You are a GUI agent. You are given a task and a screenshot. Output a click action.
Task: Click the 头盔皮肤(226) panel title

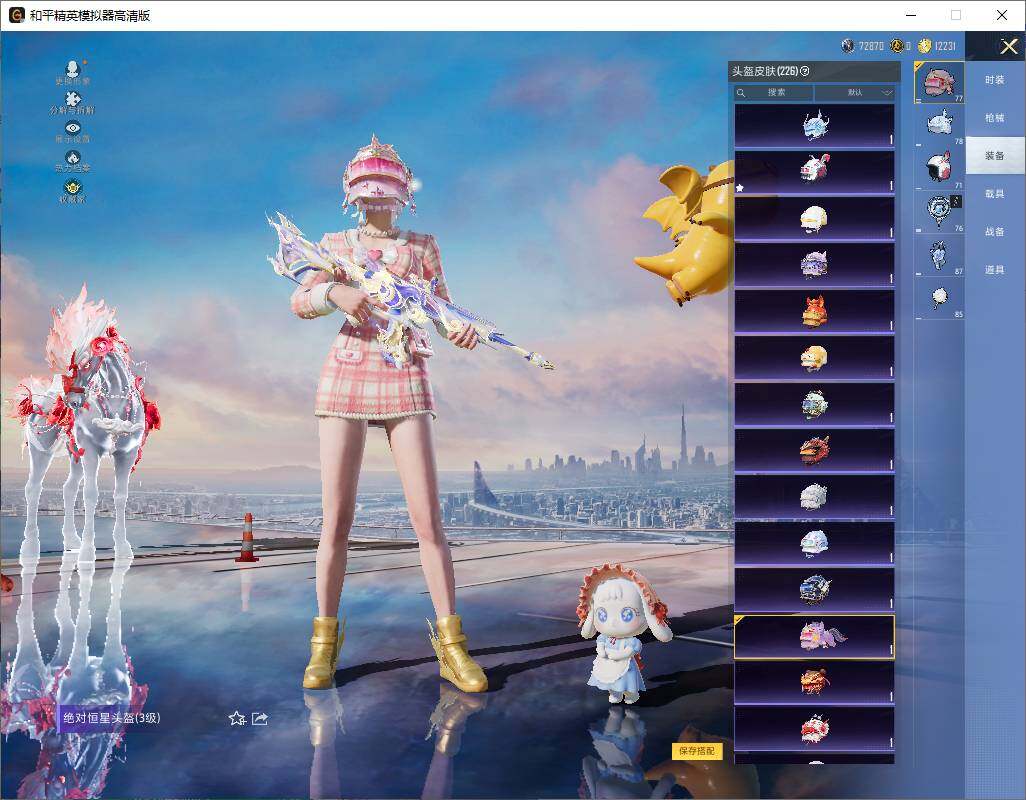coord(765,71)
